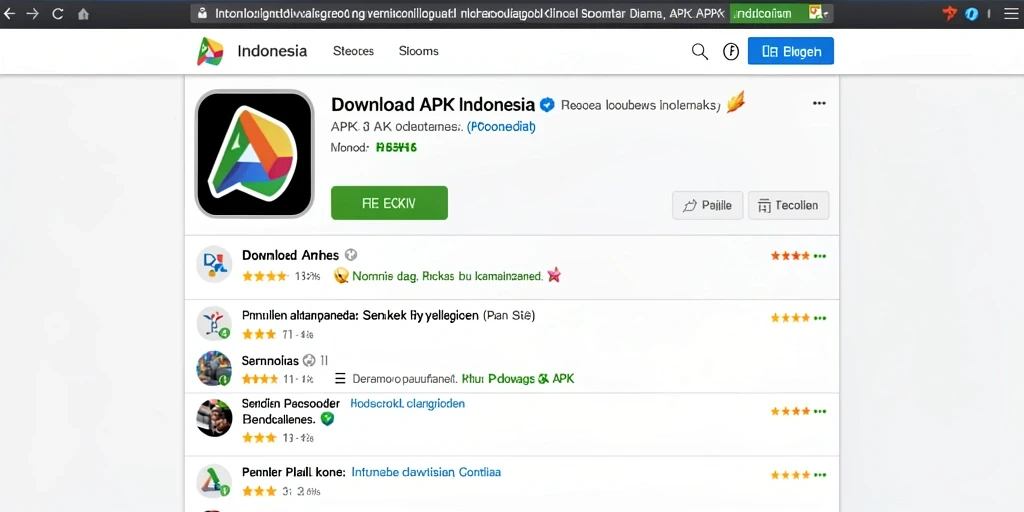Open the Steoces nav tab
Image resolution: width=1024 pixels, height=512 pixels.
pyautogui.click(x=353, y=51)
